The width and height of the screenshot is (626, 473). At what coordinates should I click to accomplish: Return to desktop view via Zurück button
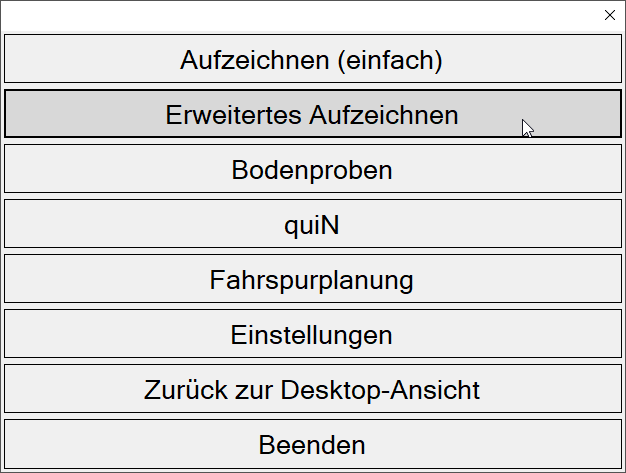pos(312,389)
